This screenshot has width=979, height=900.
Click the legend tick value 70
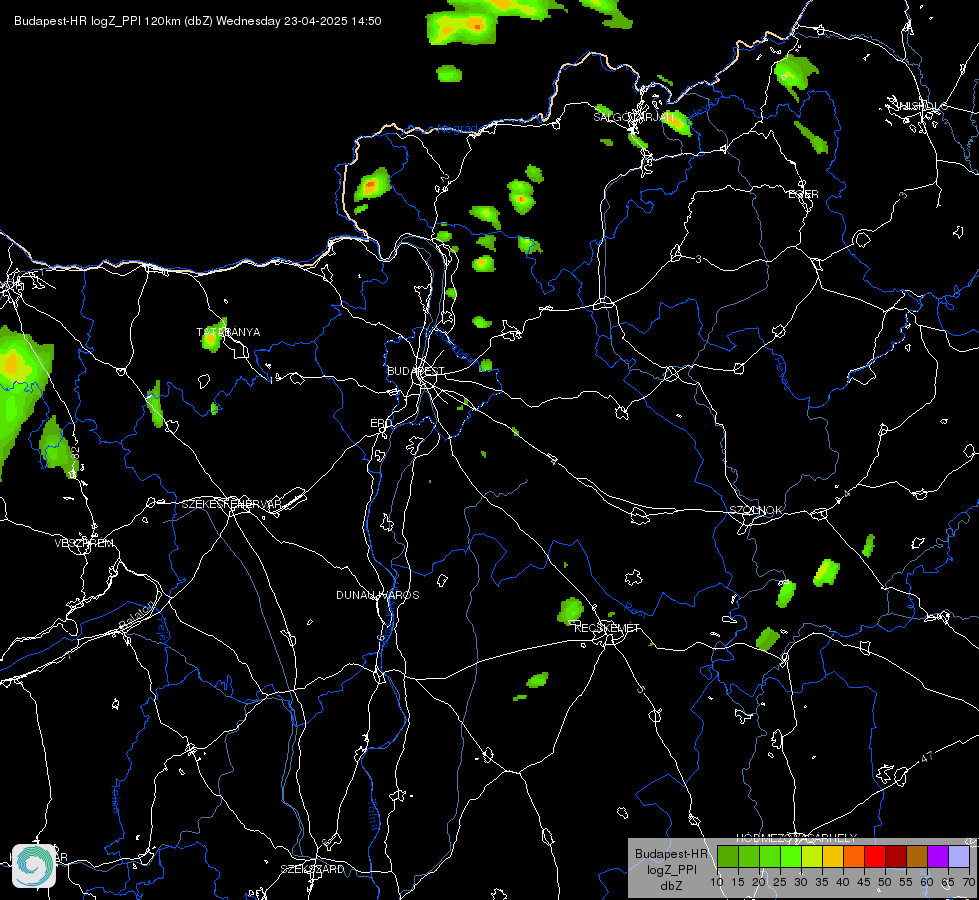pos(969,882)
